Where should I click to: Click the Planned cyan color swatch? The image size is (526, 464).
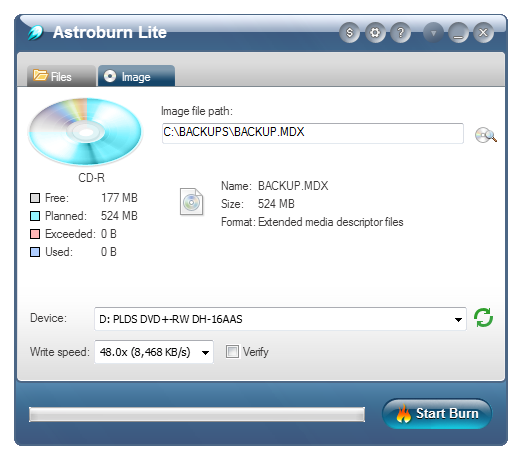click(35, 216)
